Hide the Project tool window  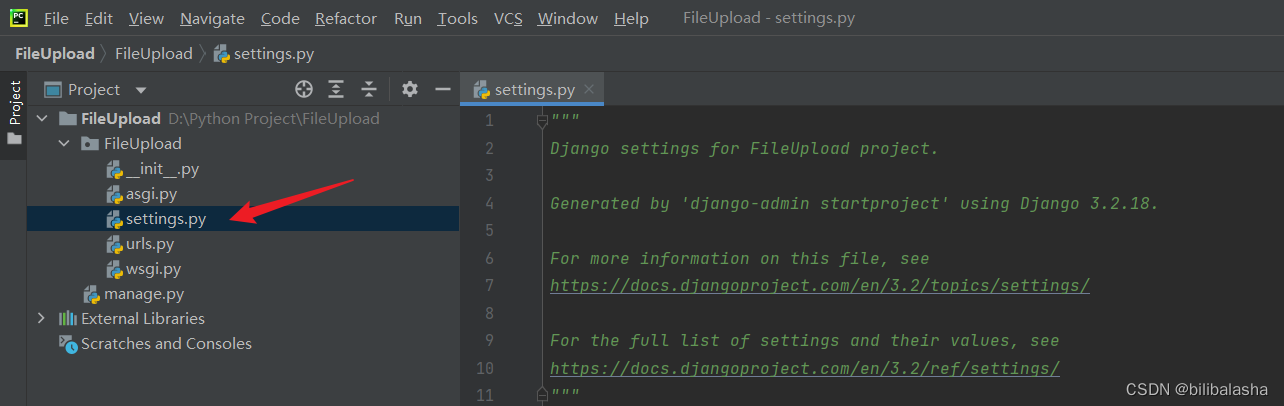click(x=443, y=89)
